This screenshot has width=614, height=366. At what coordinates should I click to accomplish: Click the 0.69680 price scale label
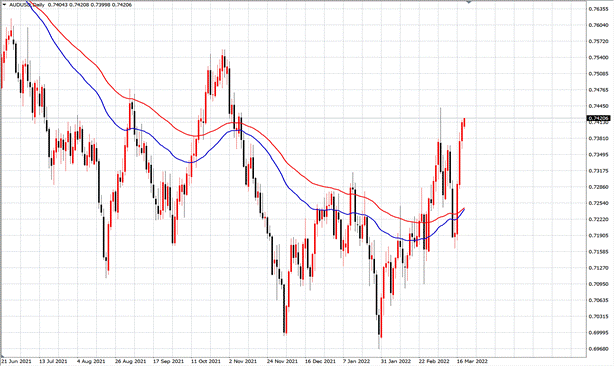[598, 348]
